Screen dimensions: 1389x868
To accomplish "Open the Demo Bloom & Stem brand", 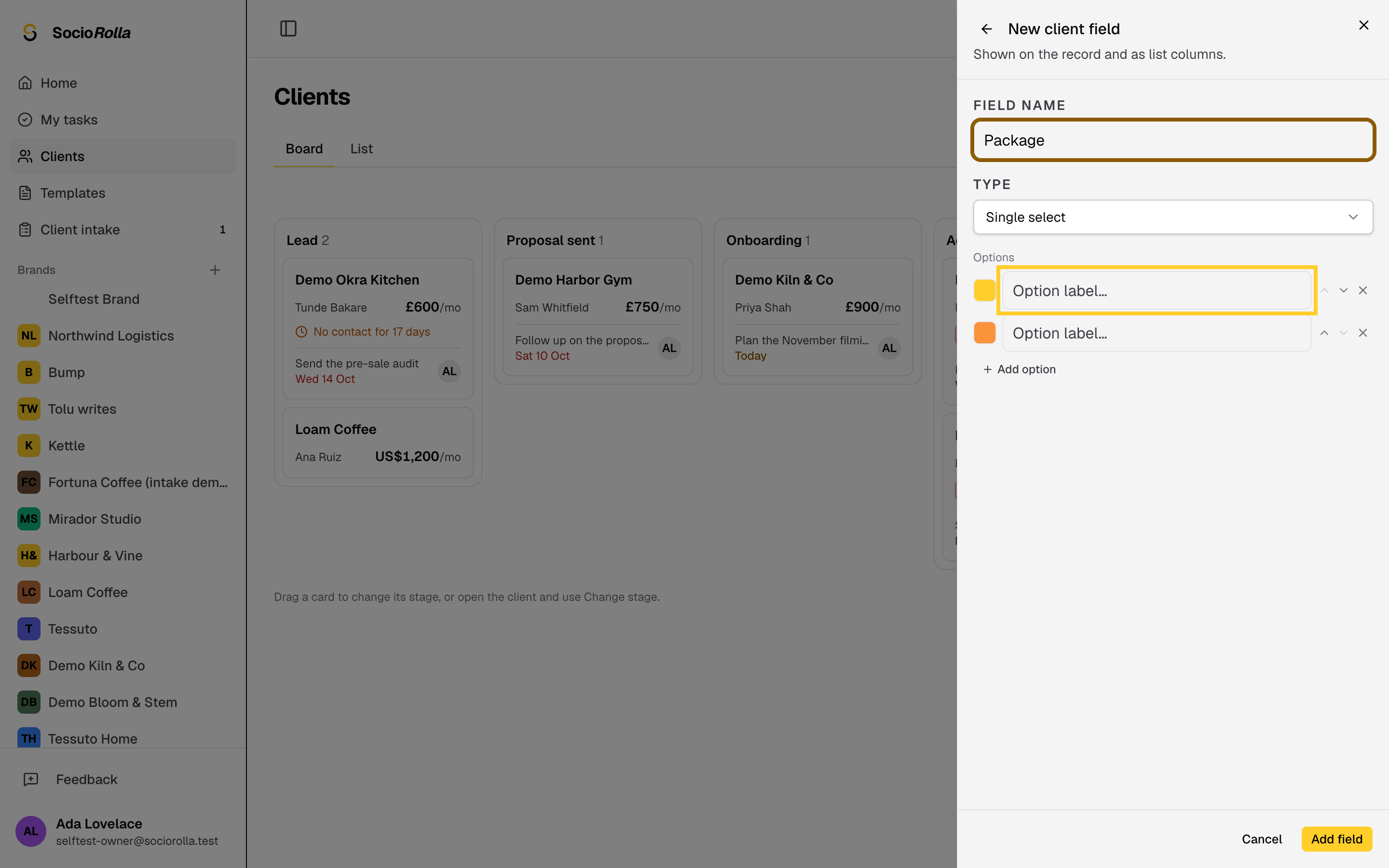I will (x=123, y=702).
